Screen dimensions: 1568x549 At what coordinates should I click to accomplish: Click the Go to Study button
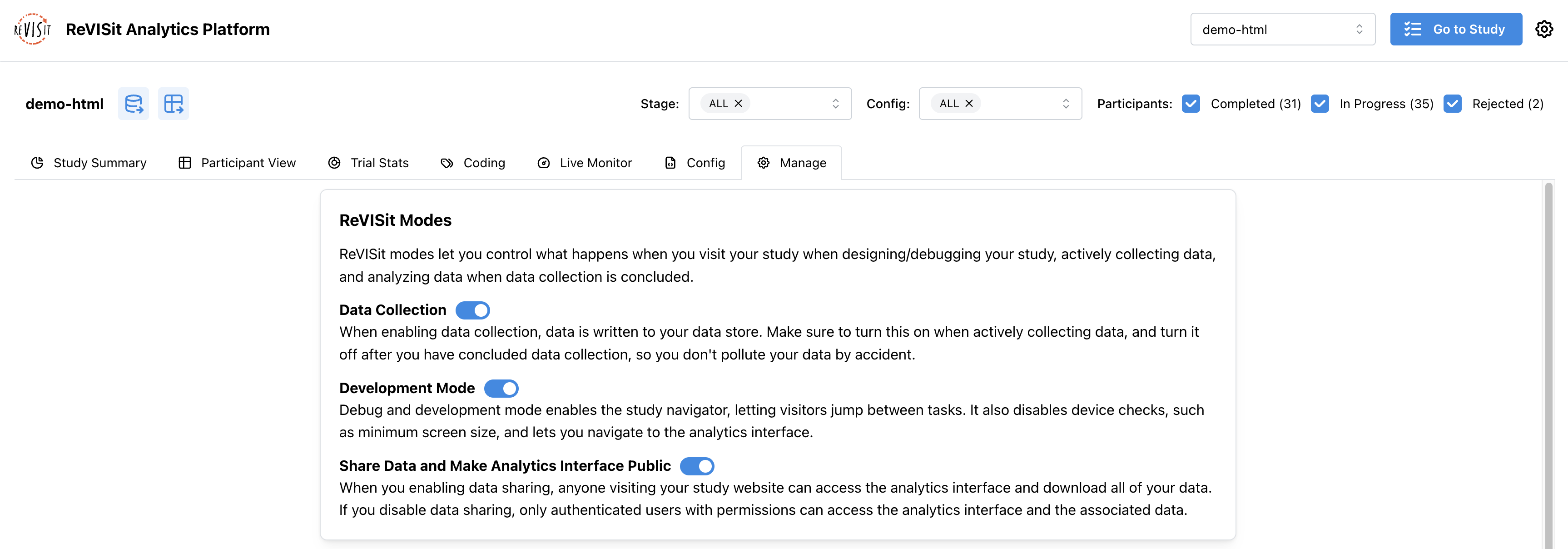pyautogui.click(x=1455, y=29)
